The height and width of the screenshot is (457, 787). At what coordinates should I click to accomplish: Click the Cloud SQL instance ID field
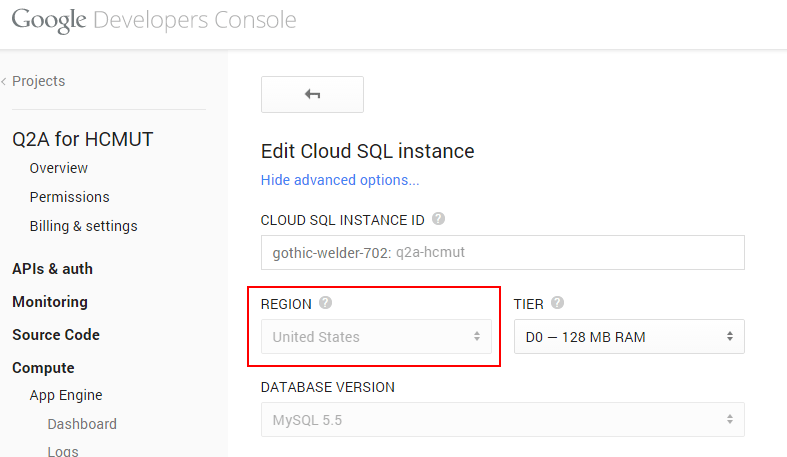click(x=502, y=252)
